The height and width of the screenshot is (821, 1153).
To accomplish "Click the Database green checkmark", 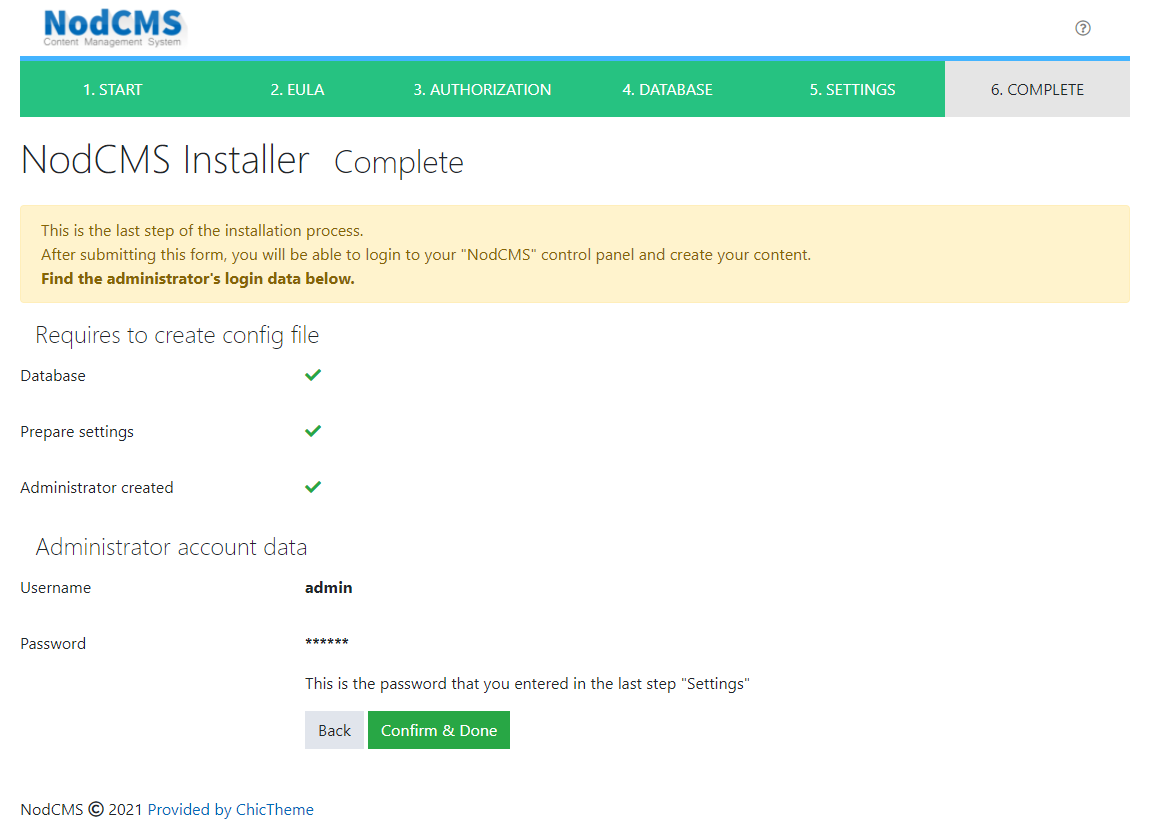I will point(313,375).
